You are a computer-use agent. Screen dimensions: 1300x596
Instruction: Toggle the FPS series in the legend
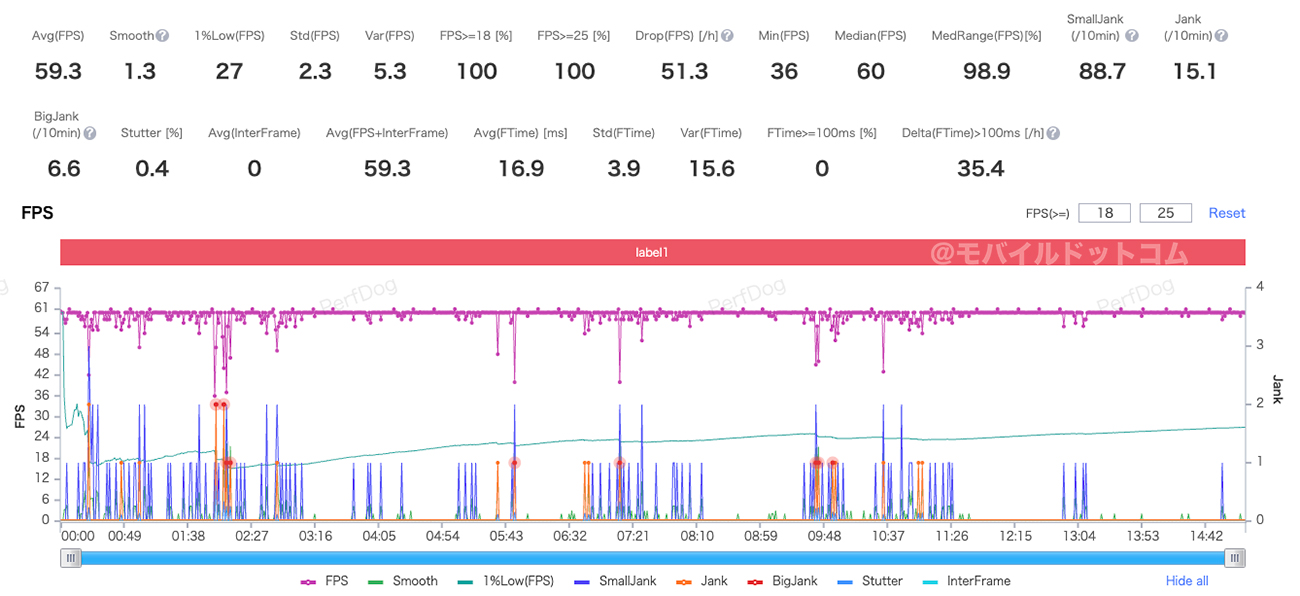pyautogui.click(x=325, y=581)
